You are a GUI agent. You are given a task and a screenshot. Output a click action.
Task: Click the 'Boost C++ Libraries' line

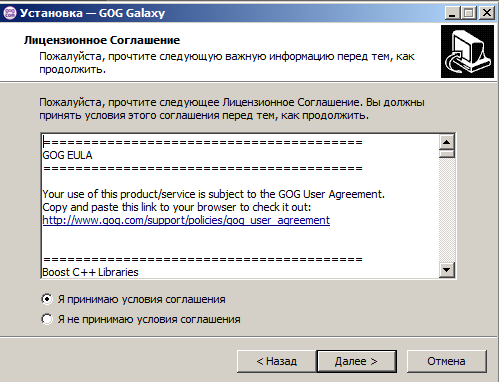(x=90, y=272)
